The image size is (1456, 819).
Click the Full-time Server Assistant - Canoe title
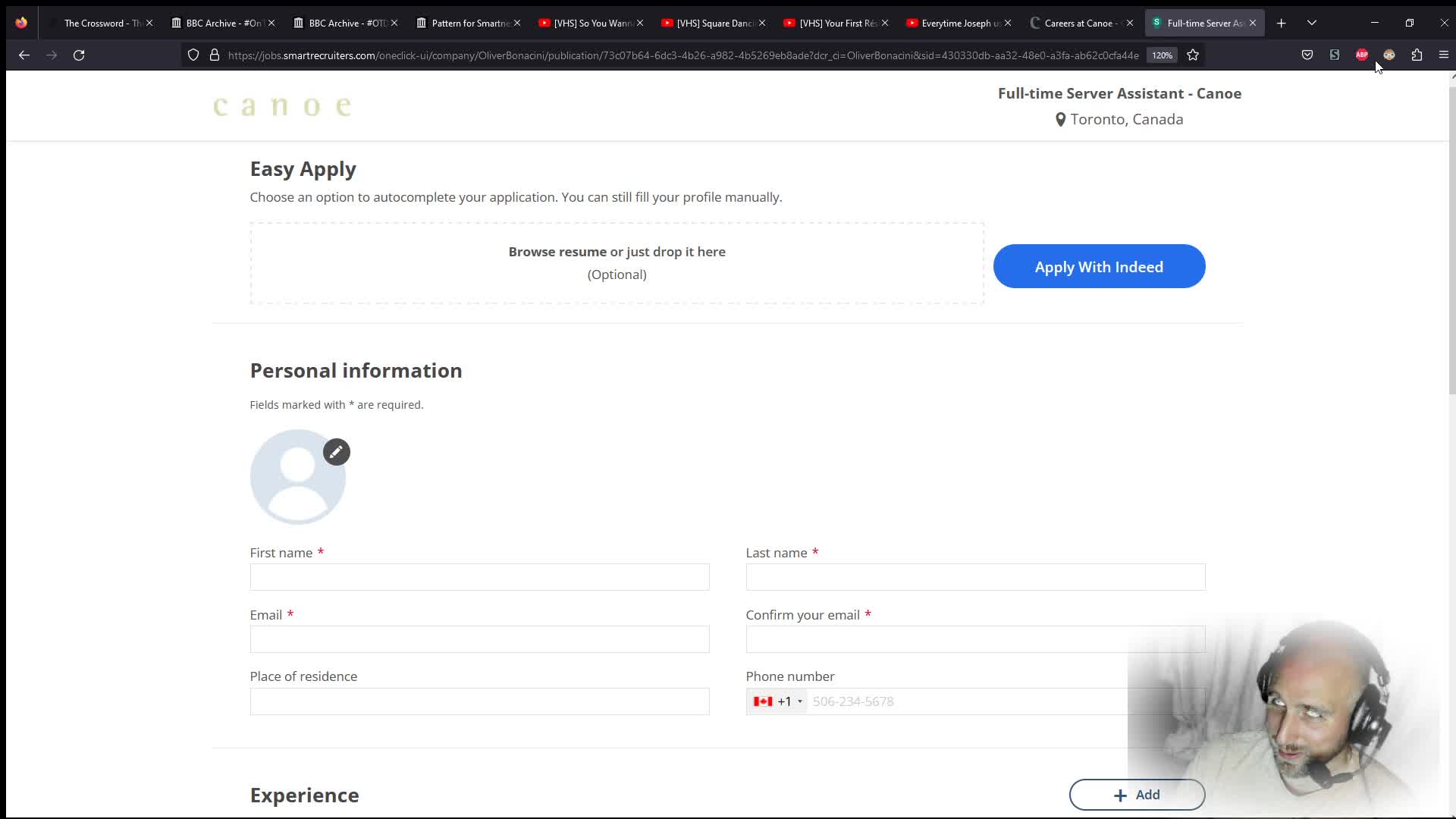point(1119,93)
